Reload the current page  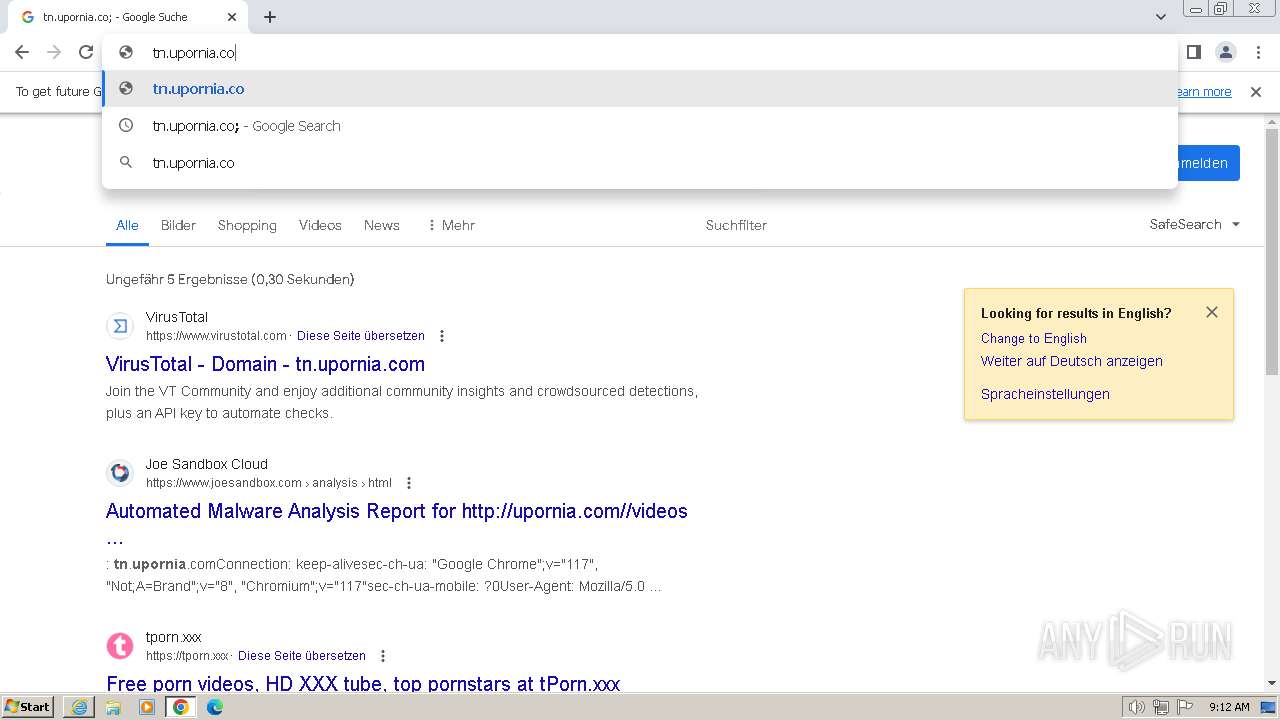point(86,52)
